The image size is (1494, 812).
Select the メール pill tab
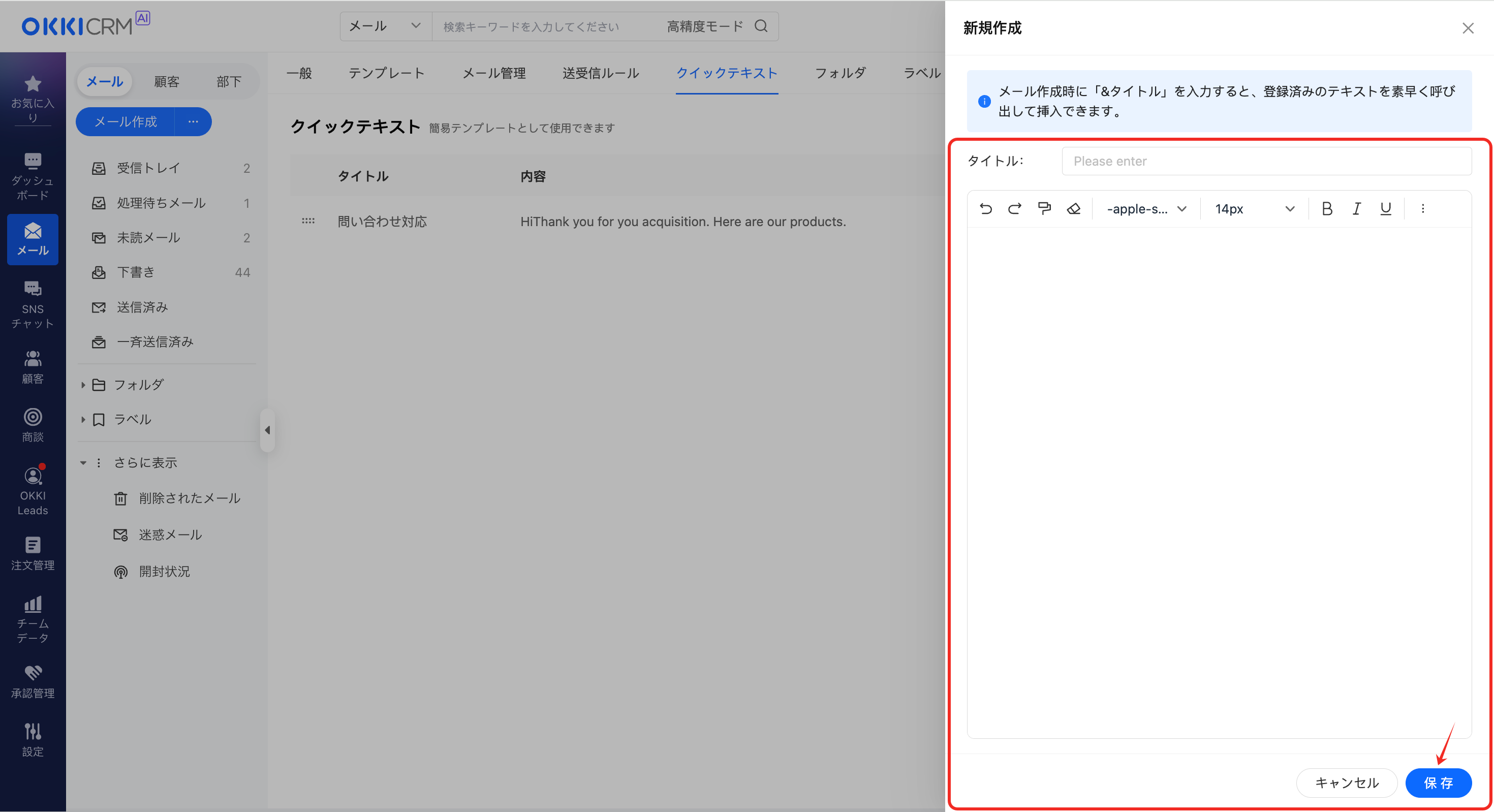tap(104, 81)
